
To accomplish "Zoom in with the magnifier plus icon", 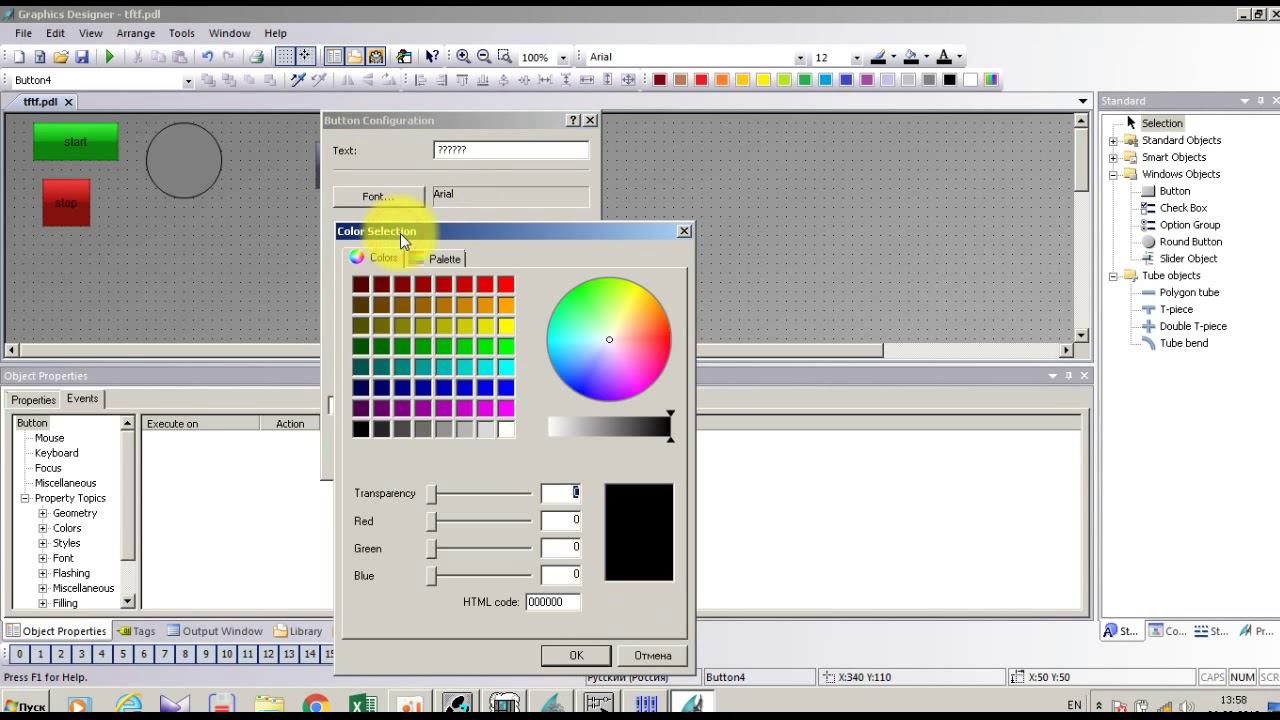I will click(463, 57).
